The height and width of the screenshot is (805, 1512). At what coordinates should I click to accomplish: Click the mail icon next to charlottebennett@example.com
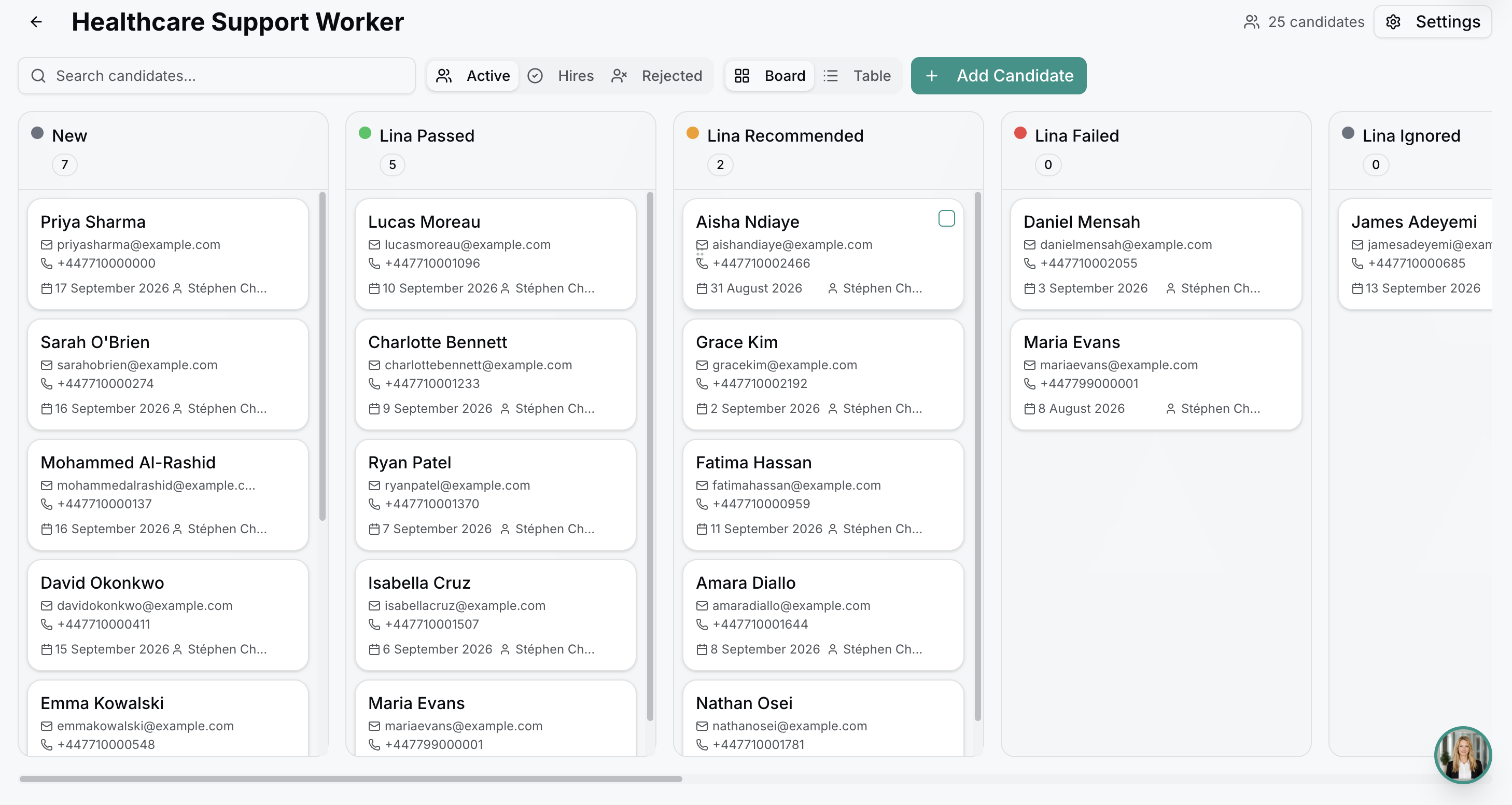tap(374, 365)
